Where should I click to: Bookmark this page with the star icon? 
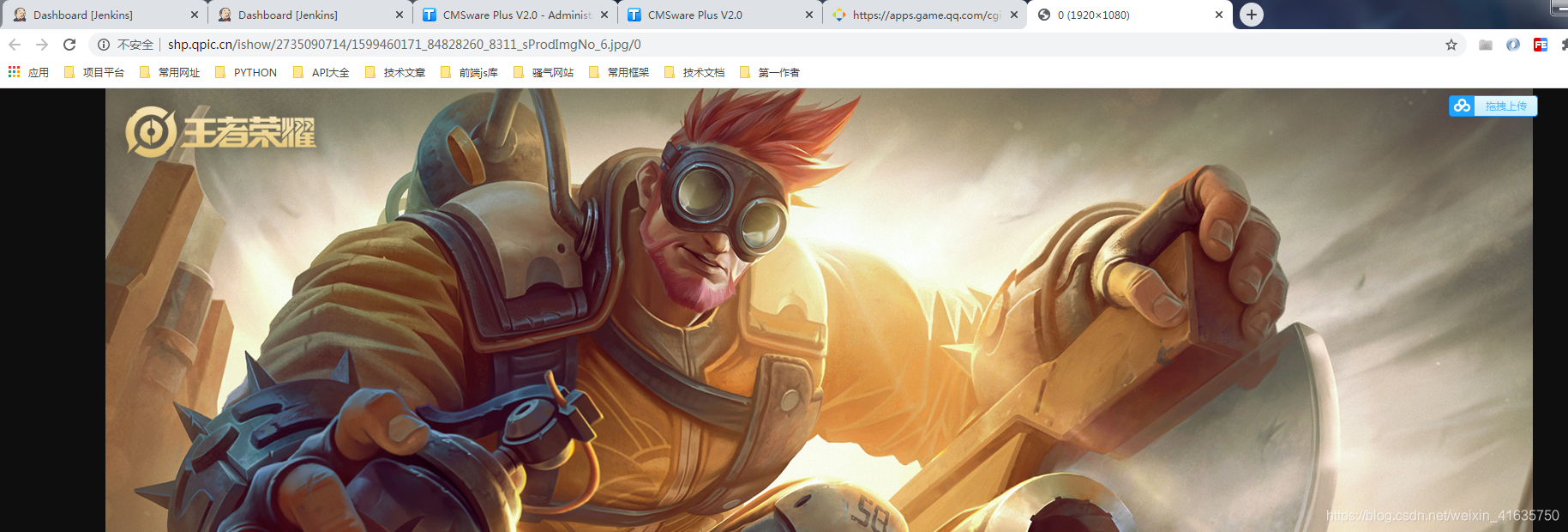1451,45
